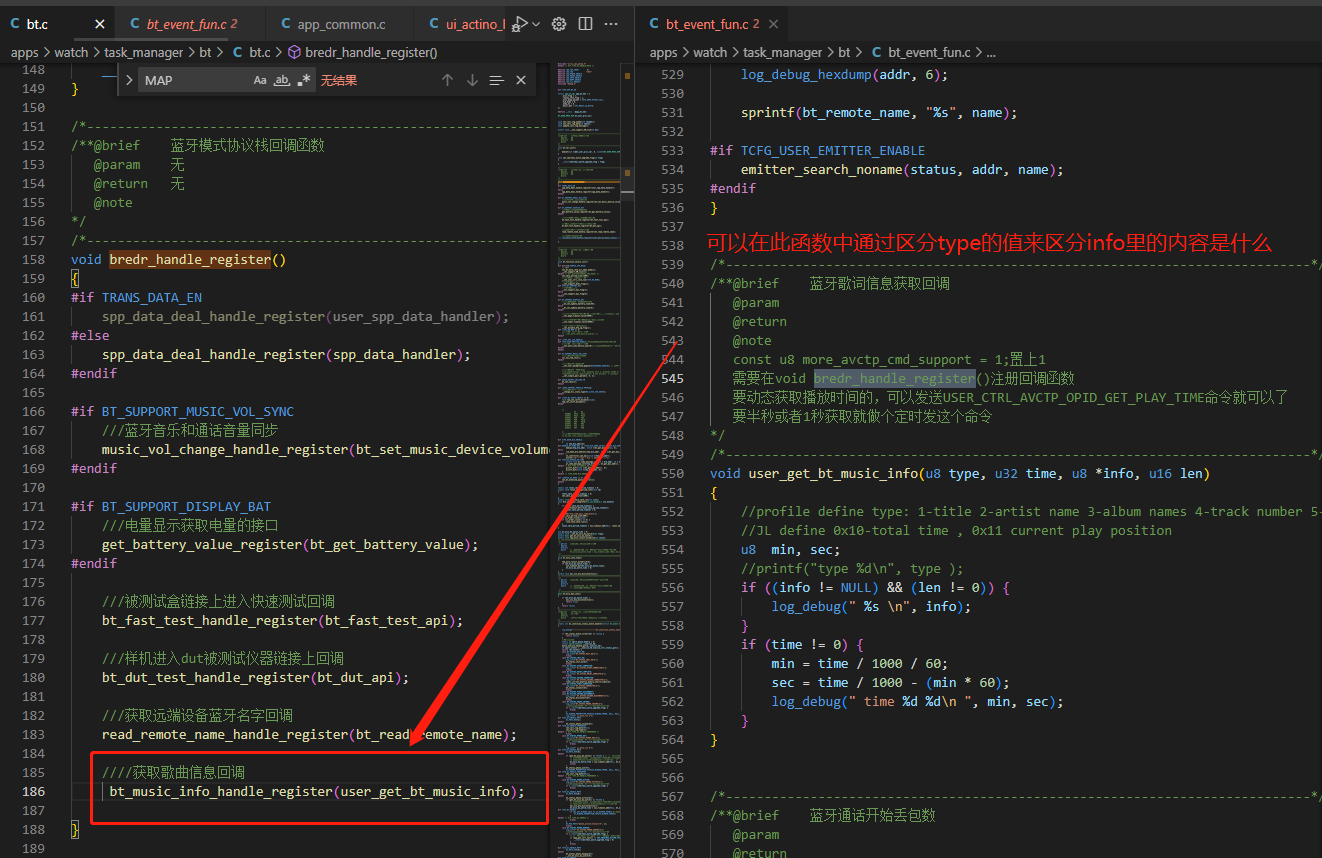Open the run options dropdown arrow
1322x858 pixels.
pyautogui.click(x=537, y=23)
